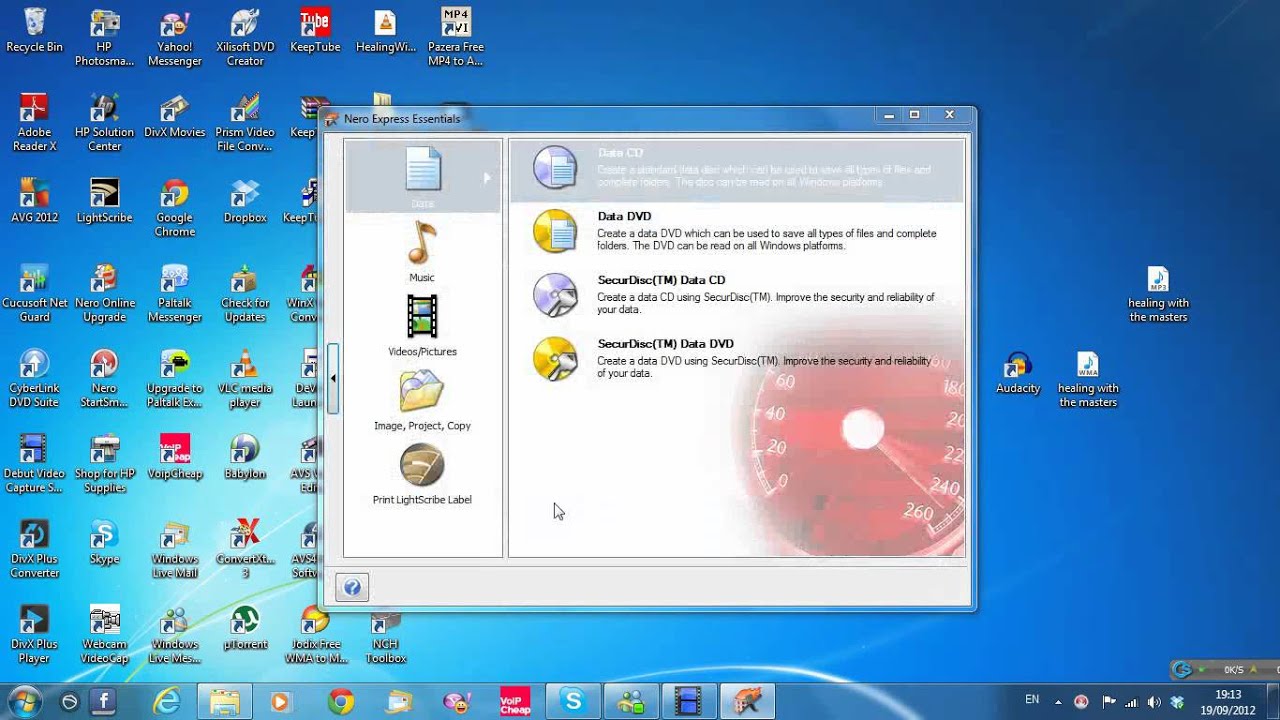1280x720 pixels.
Task: Expand Data category submenu arrow
Action: [x=487, y=178]
